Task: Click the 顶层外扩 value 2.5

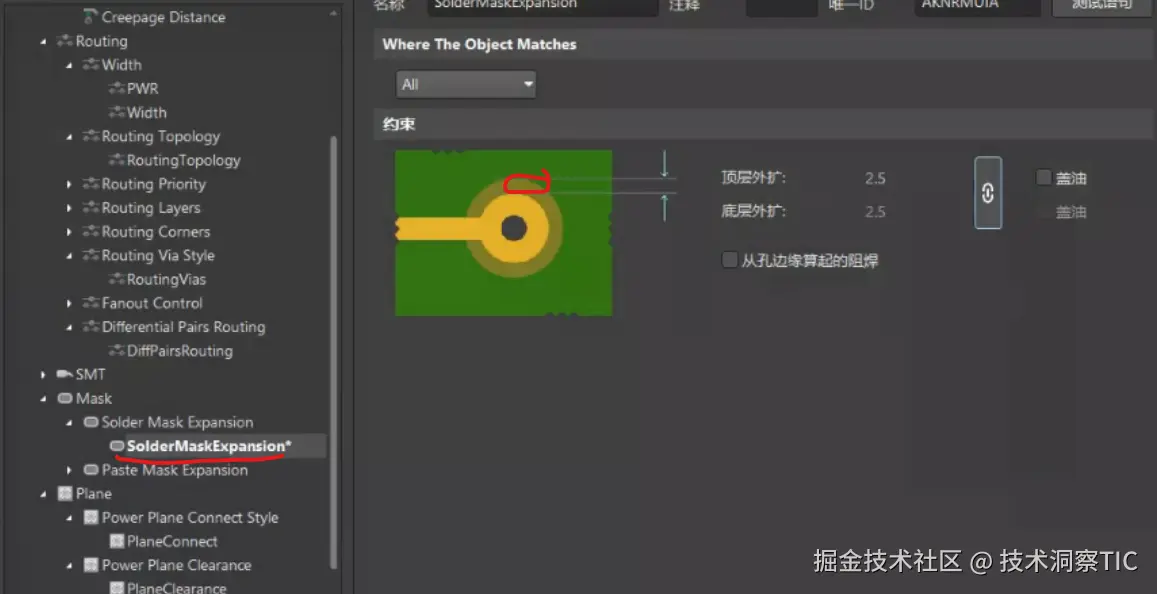Action: click(875, 178)
